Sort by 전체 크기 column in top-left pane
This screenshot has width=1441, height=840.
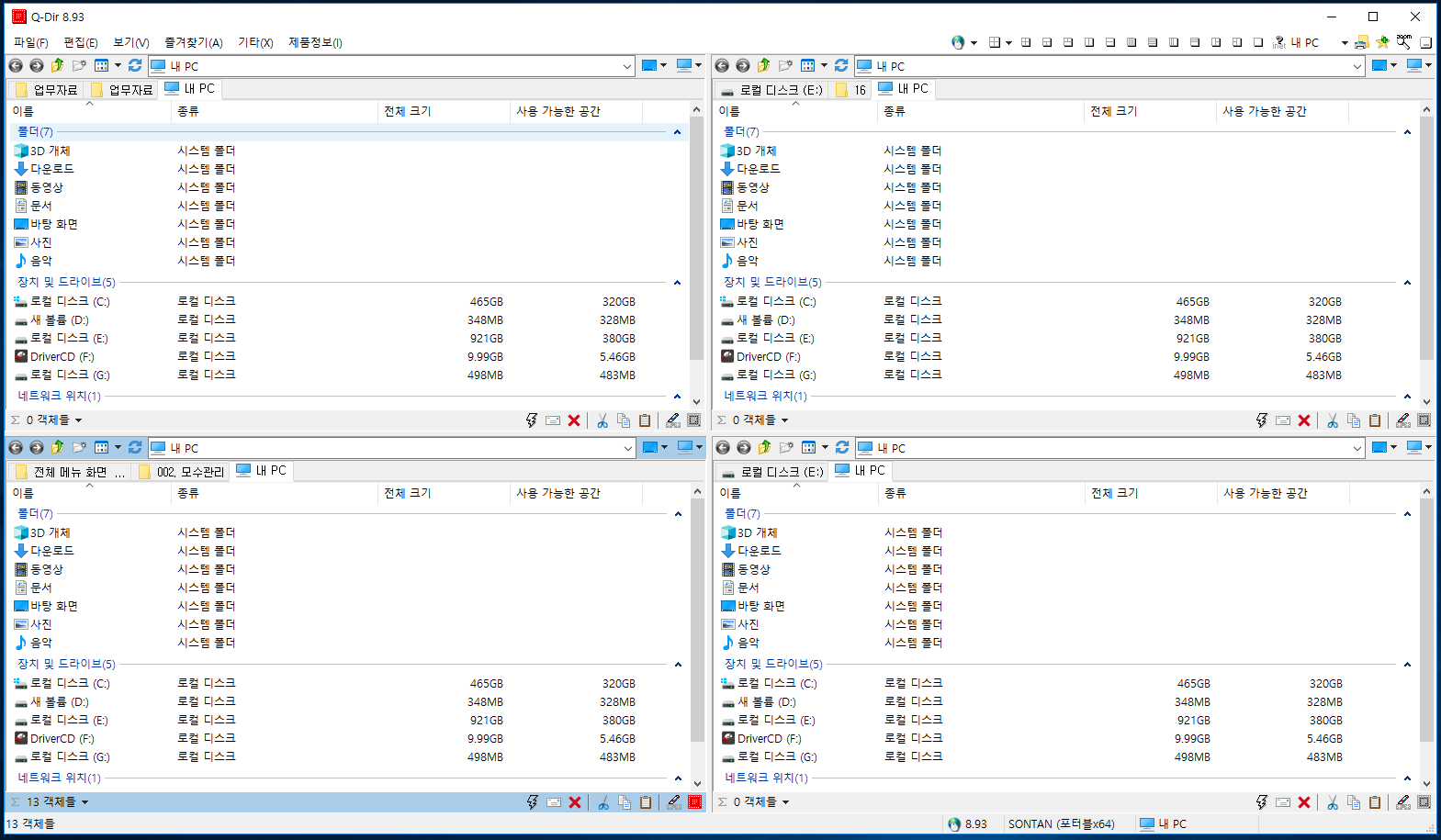pyautogui.click(x=445, y=111)
